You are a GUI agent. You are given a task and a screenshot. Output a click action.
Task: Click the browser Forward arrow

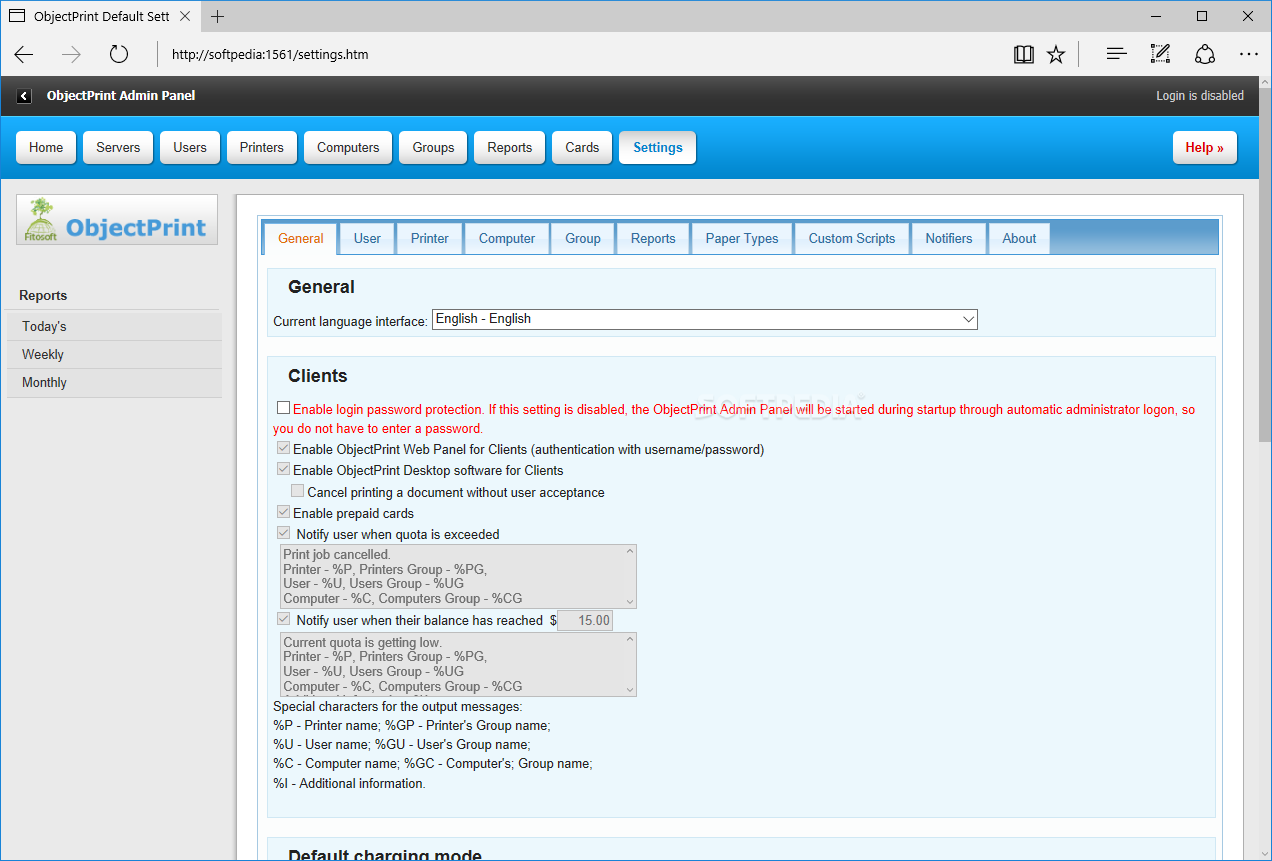pos(71,54)
